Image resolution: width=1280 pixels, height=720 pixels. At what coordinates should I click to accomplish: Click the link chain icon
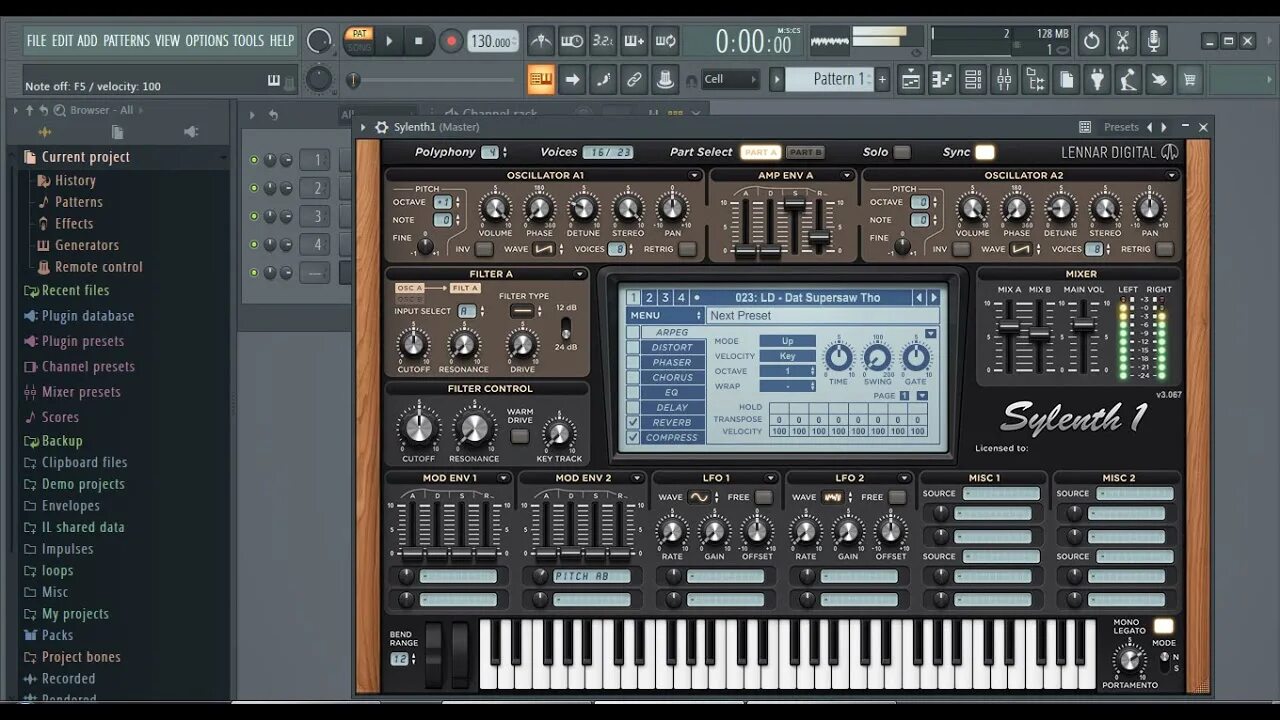[634, 79]
